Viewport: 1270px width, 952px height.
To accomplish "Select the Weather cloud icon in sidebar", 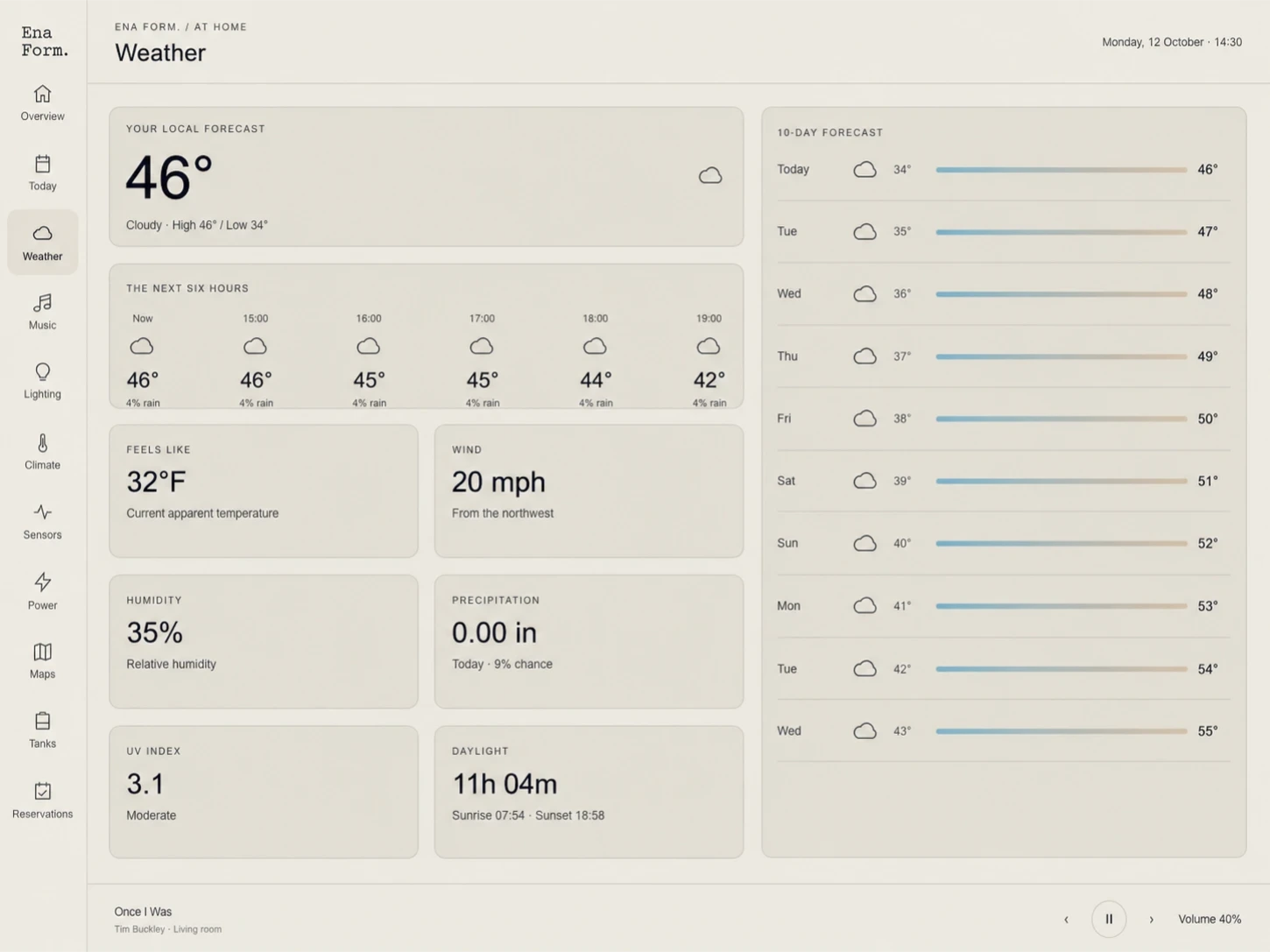I will pos(42,234).
